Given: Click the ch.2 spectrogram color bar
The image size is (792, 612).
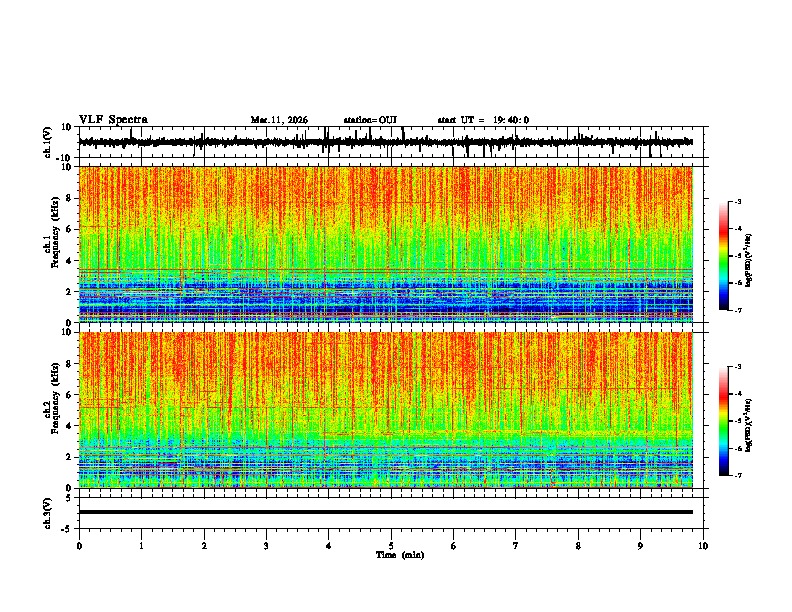Looking at the screenshot, I should point(723,421).
